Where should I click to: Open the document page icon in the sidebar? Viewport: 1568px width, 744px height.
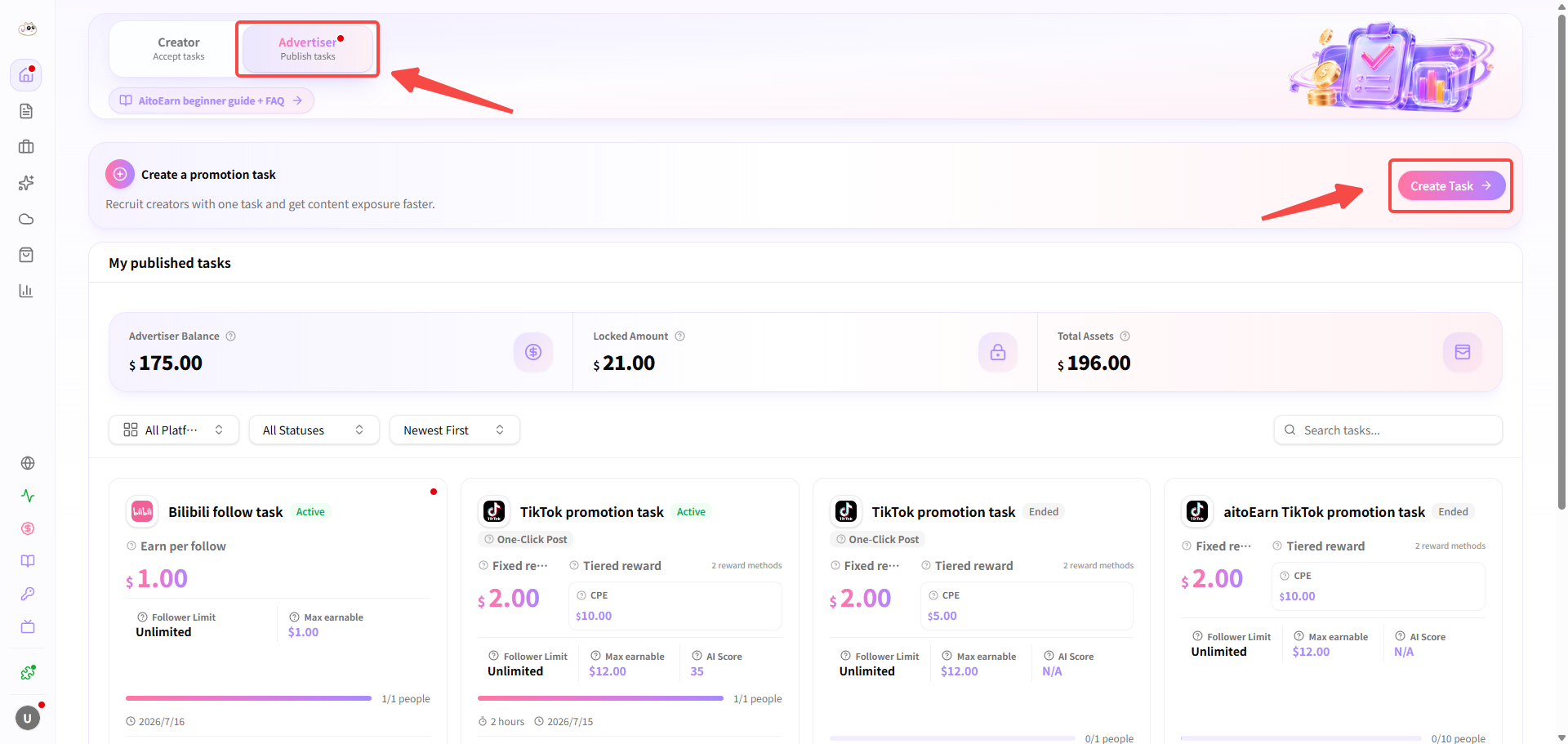(x=26, y=111)
